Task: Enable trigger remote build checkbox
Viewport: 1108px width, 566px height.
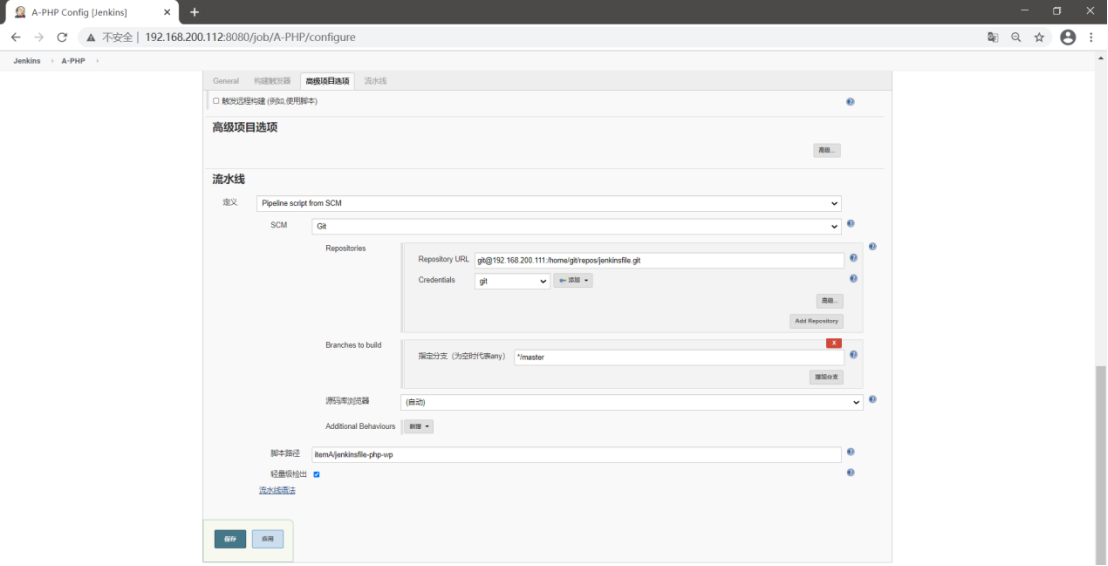Action: pyautogui.click(x=216, y=101)
